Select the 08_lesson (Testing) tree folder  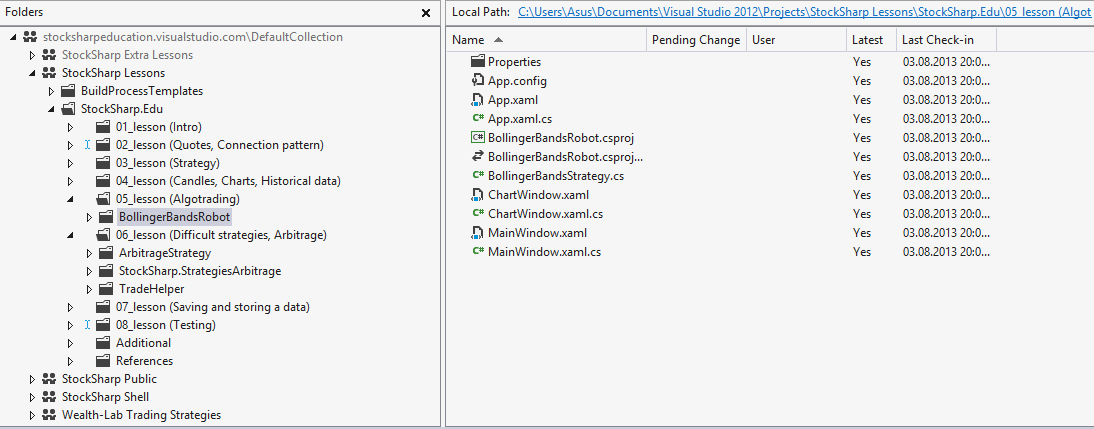coord(166,325)
